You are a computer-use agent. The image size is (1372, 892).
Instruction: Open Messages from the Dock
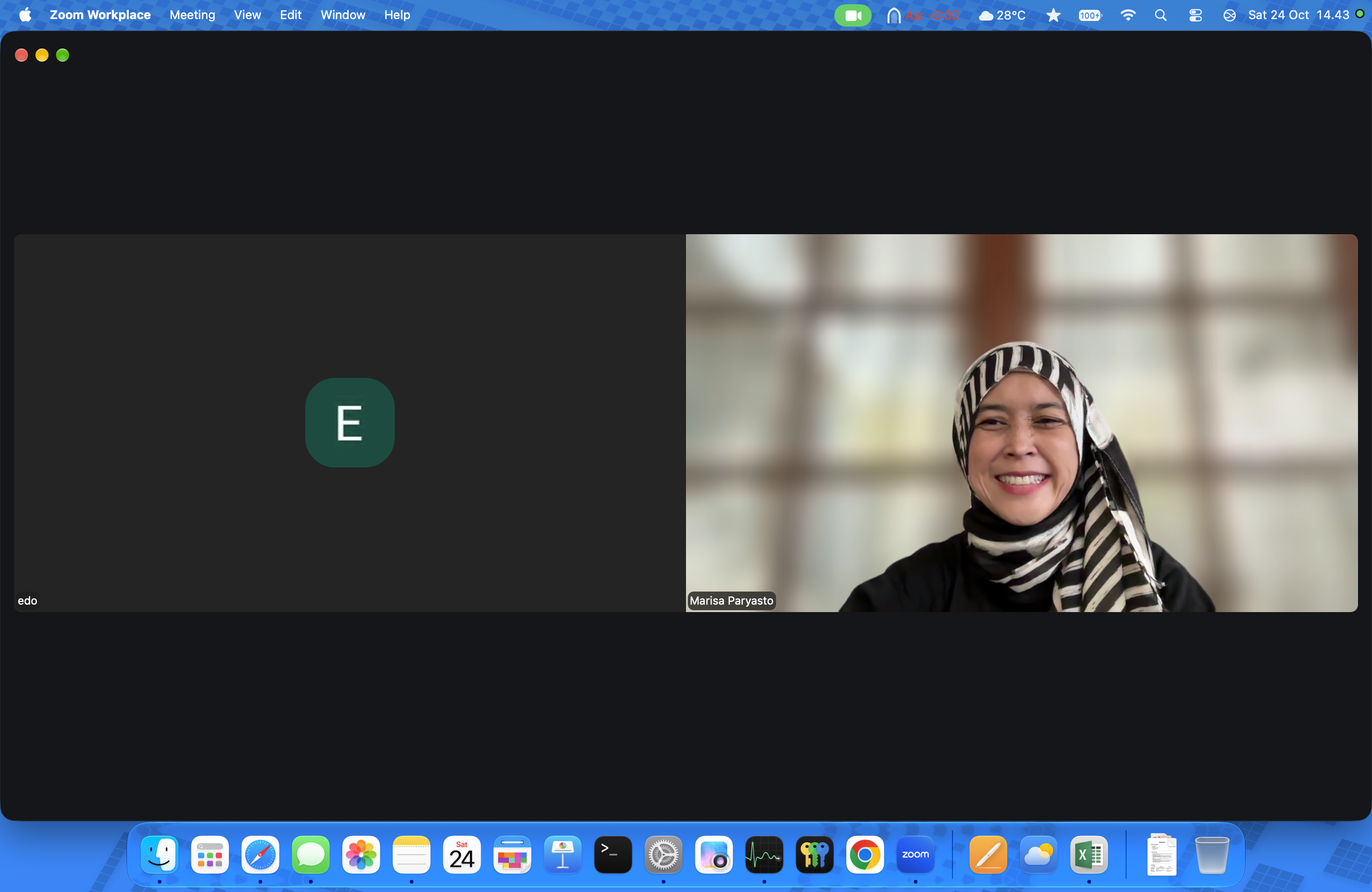tap(311, 854)
